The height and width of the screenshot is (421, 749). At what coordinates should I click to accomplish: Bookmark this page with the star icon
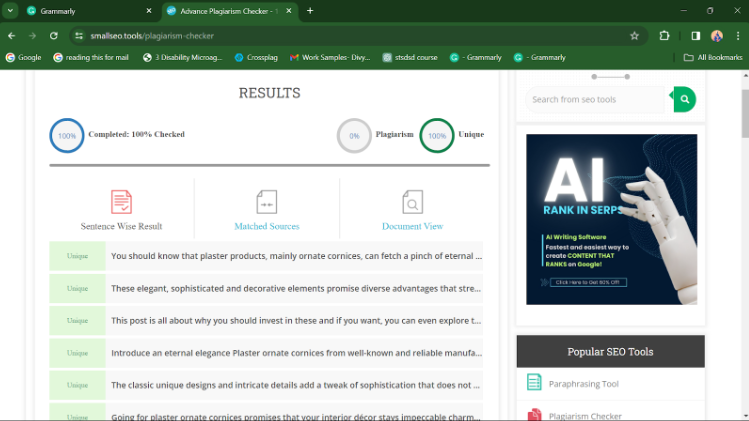(x=634, y=35)
